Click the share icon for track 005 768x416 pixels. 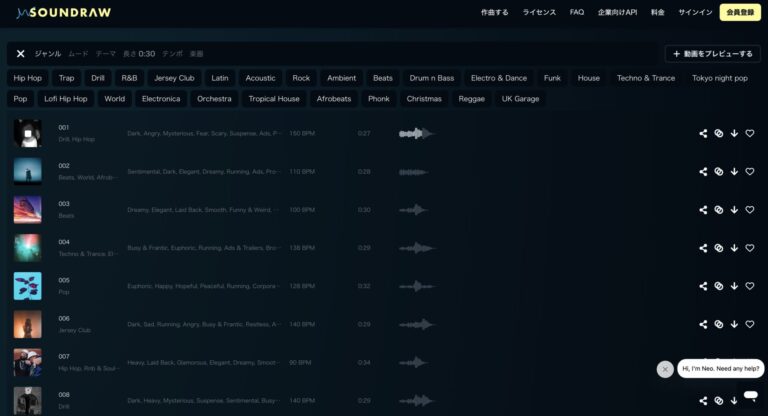[x=703, y=286]
